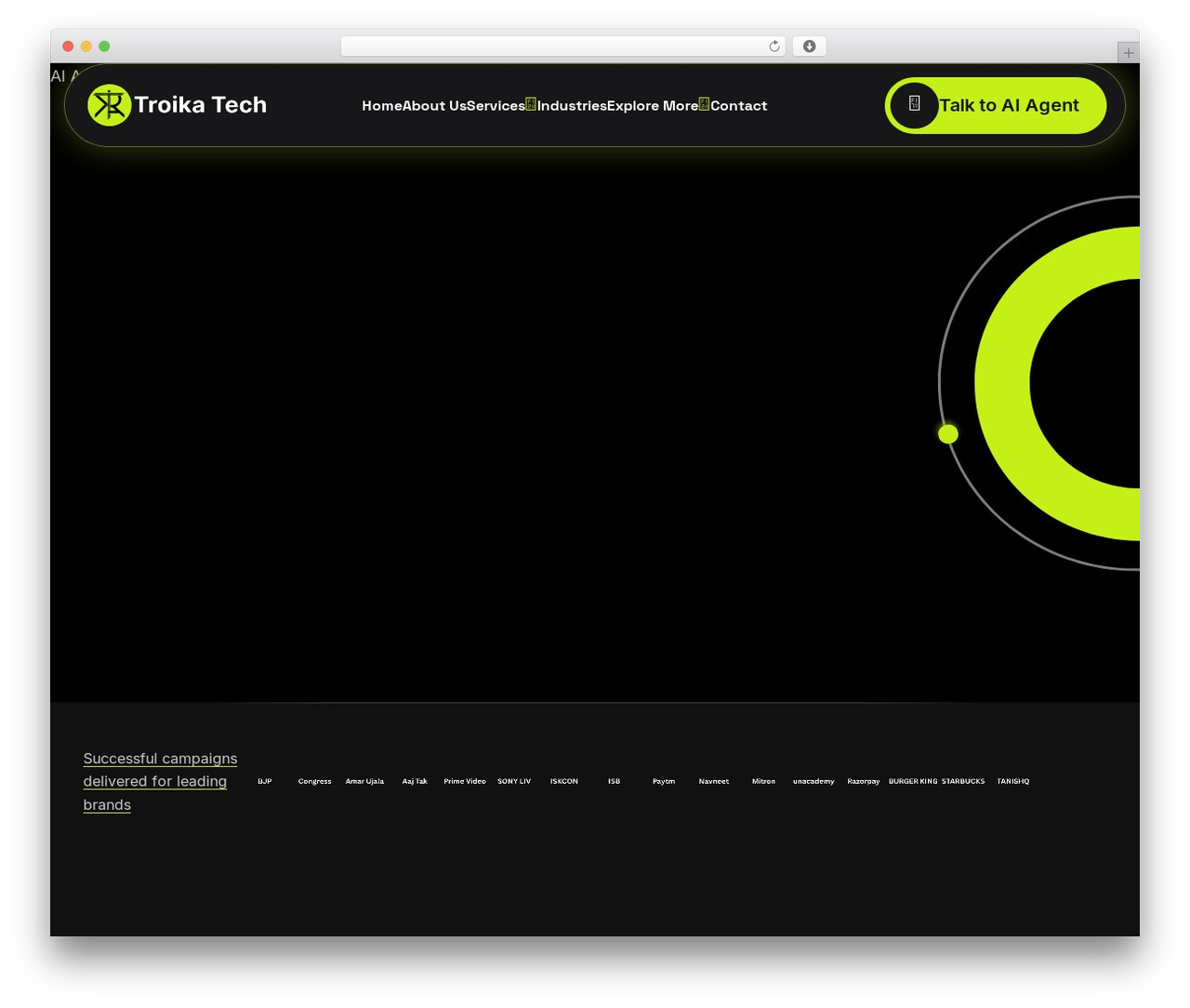Select the Prime Video brand label
The image size is (1190, 1008).
coord(465,781)
